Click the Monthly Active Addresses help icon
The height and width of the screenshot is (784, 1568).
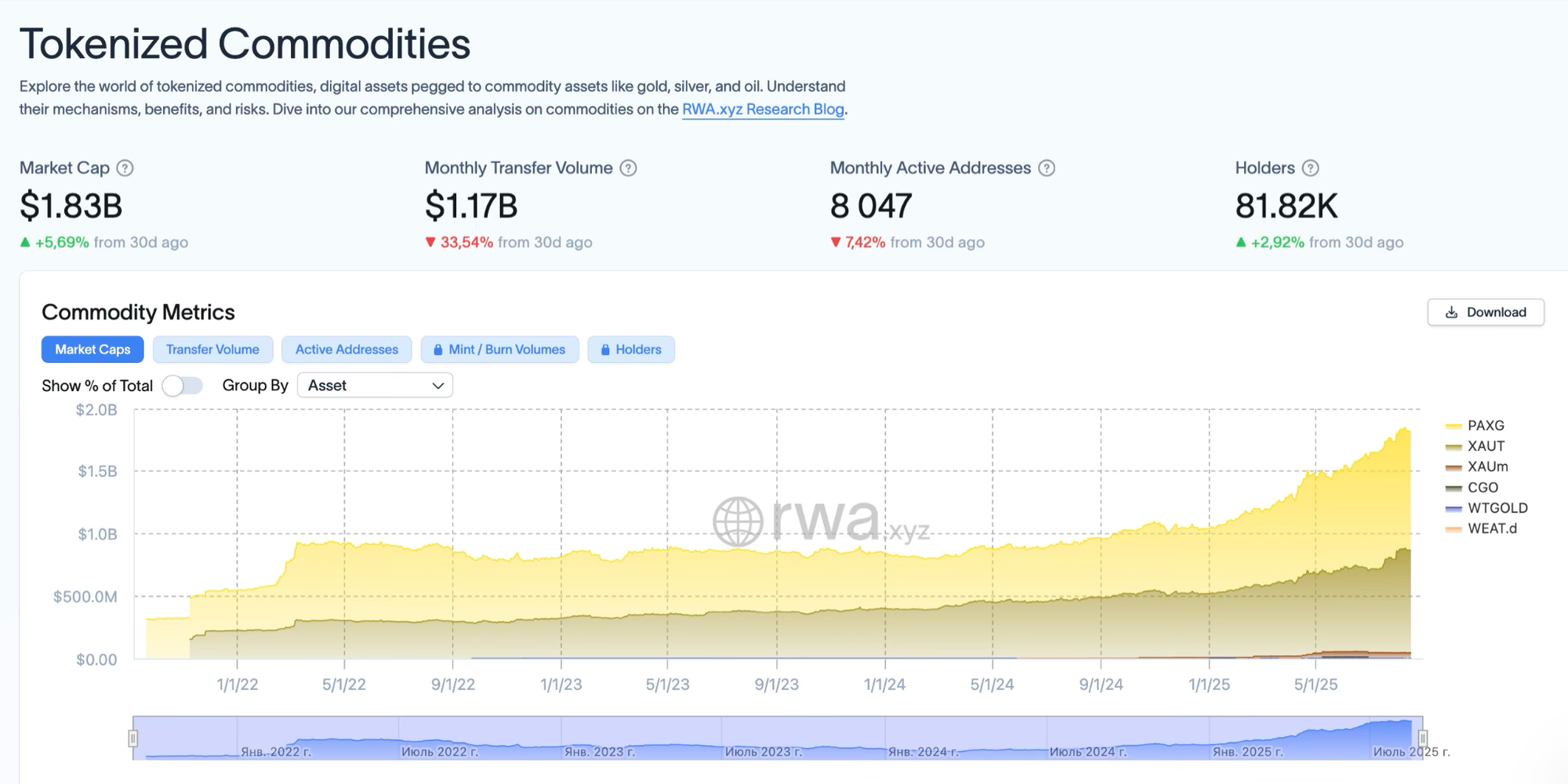pos(1047,168)
